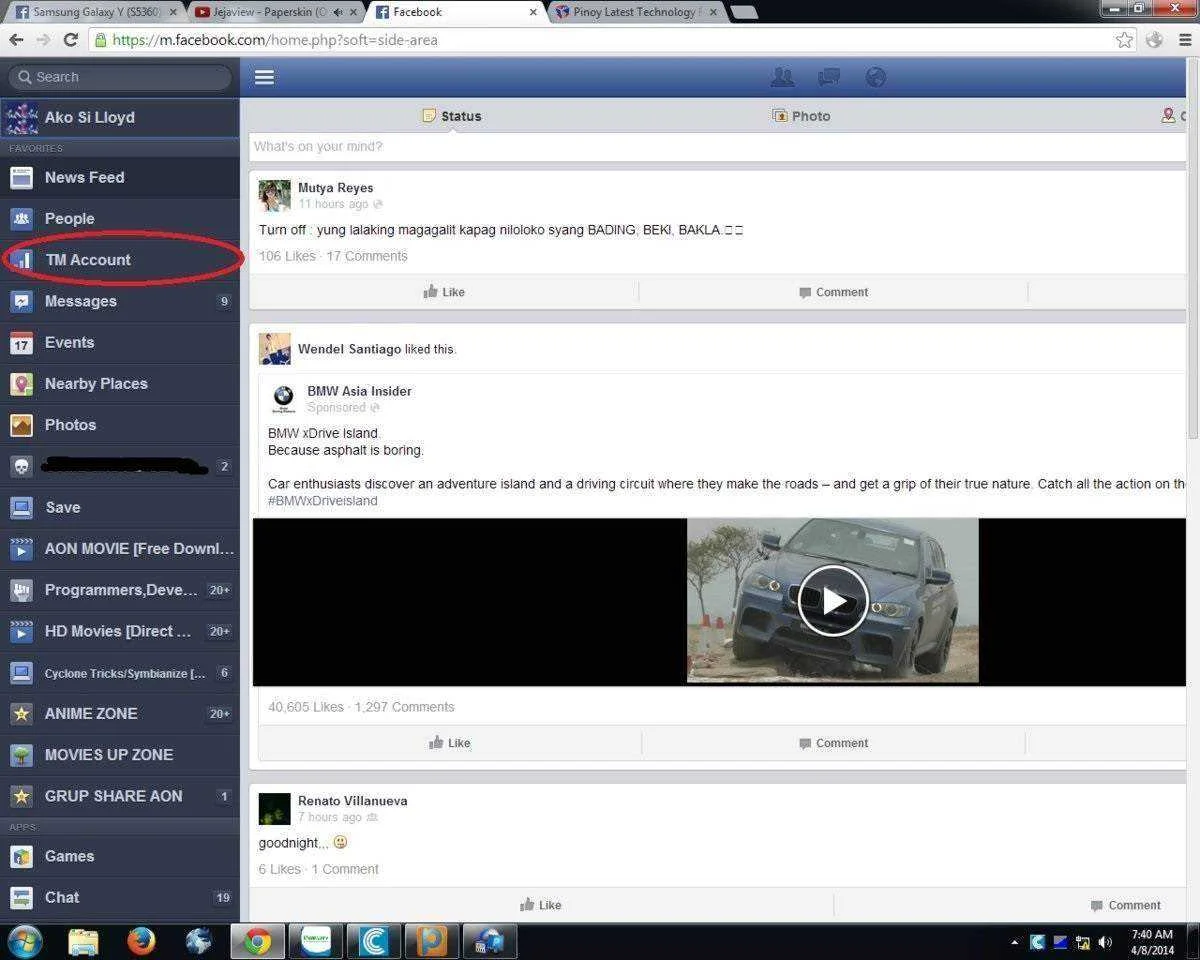
Task: Open friend requests icon in blue header
Action: point(782,77)
